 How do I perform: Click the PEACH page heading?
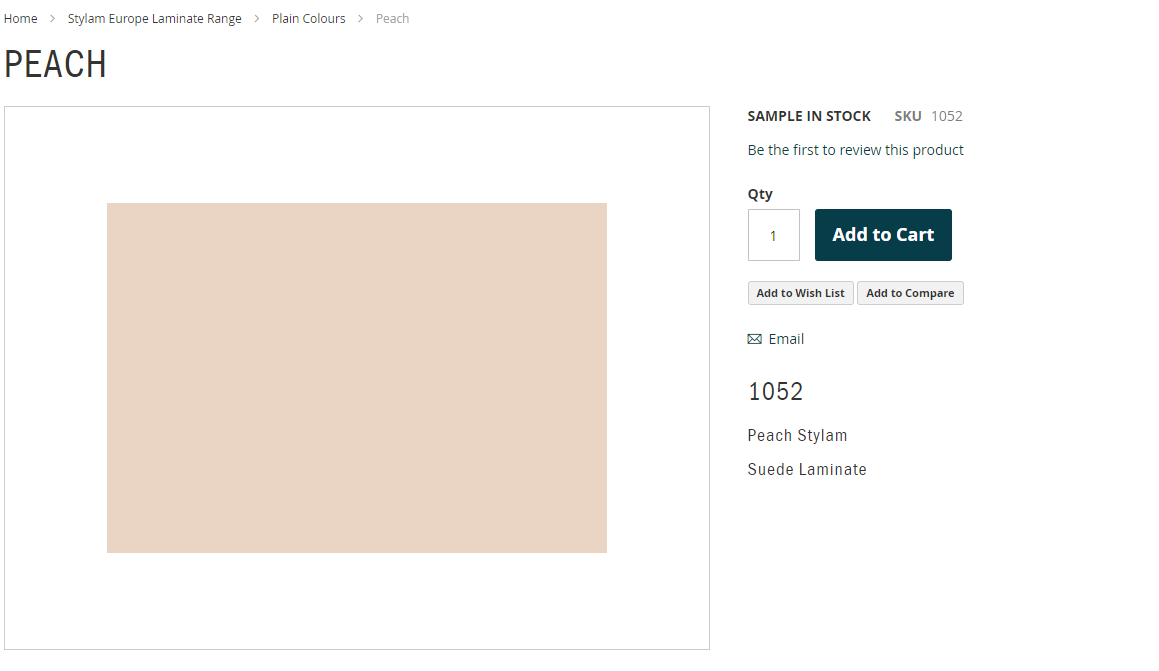[55, 64]
